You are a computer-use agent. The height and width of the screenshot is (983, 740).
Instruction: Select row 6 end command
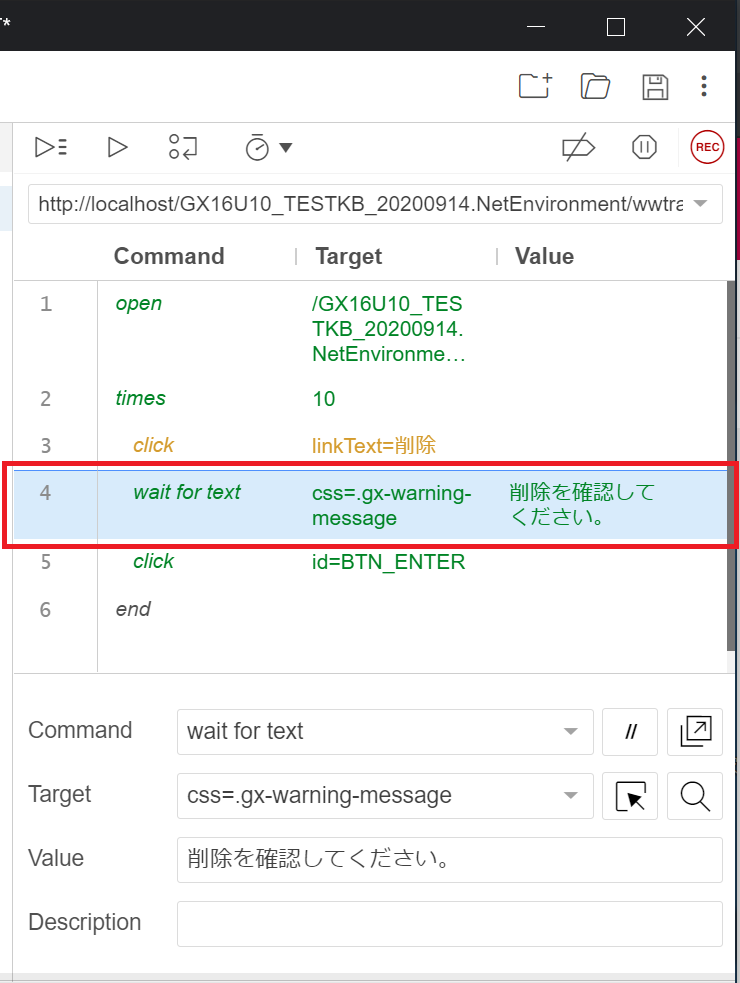coord(370,609)
